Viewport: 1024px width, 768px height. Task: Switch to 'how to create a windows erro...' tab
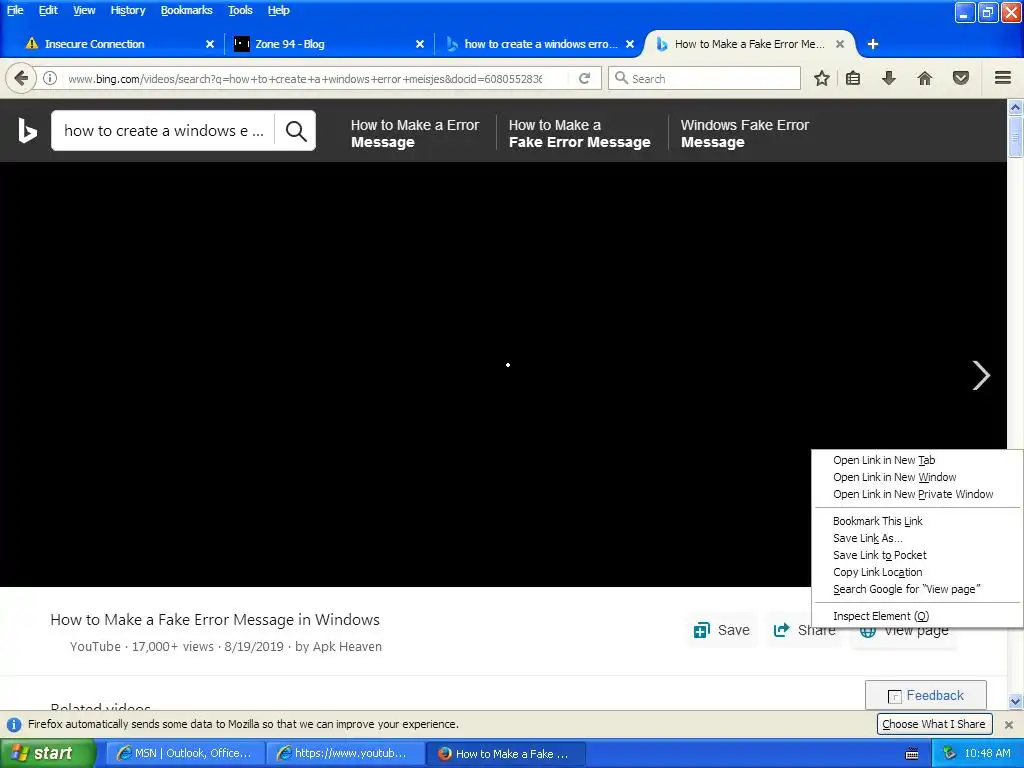coord(539,44)
